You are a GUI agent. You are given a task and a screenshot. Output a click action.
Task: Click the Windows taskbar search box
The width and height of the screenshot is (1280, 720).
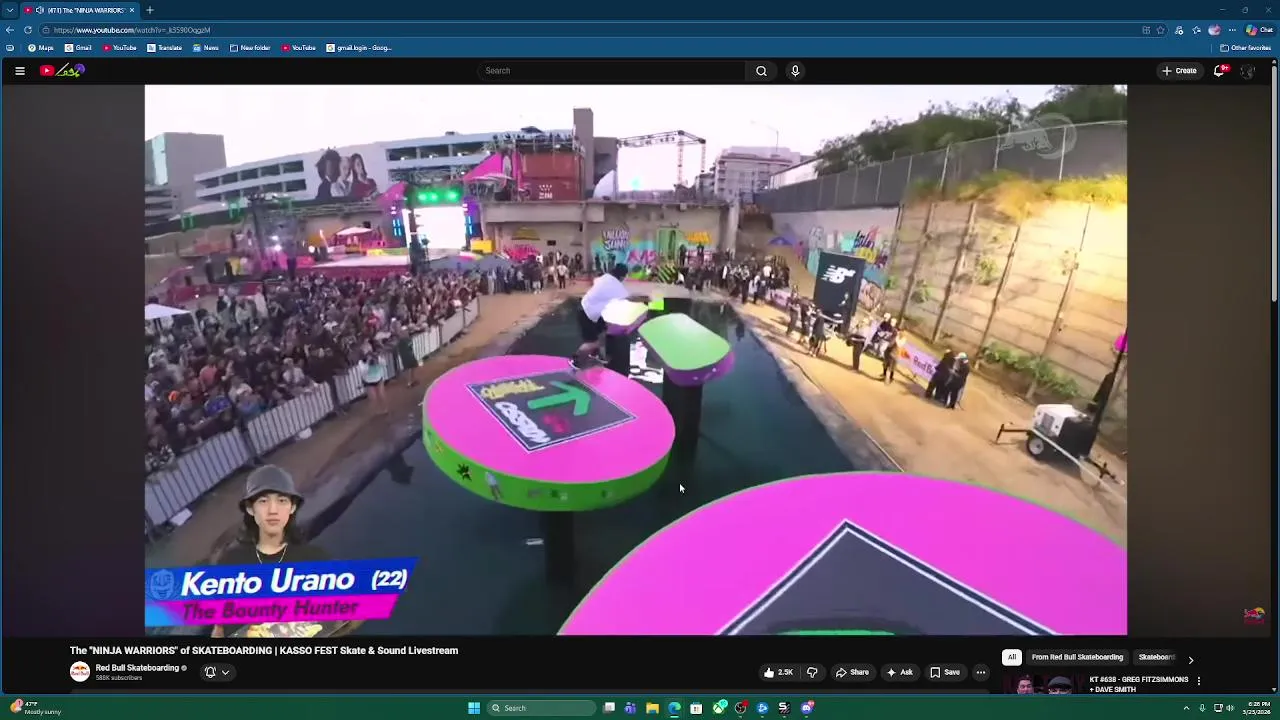pyautogui.click(x=542, y=708)
